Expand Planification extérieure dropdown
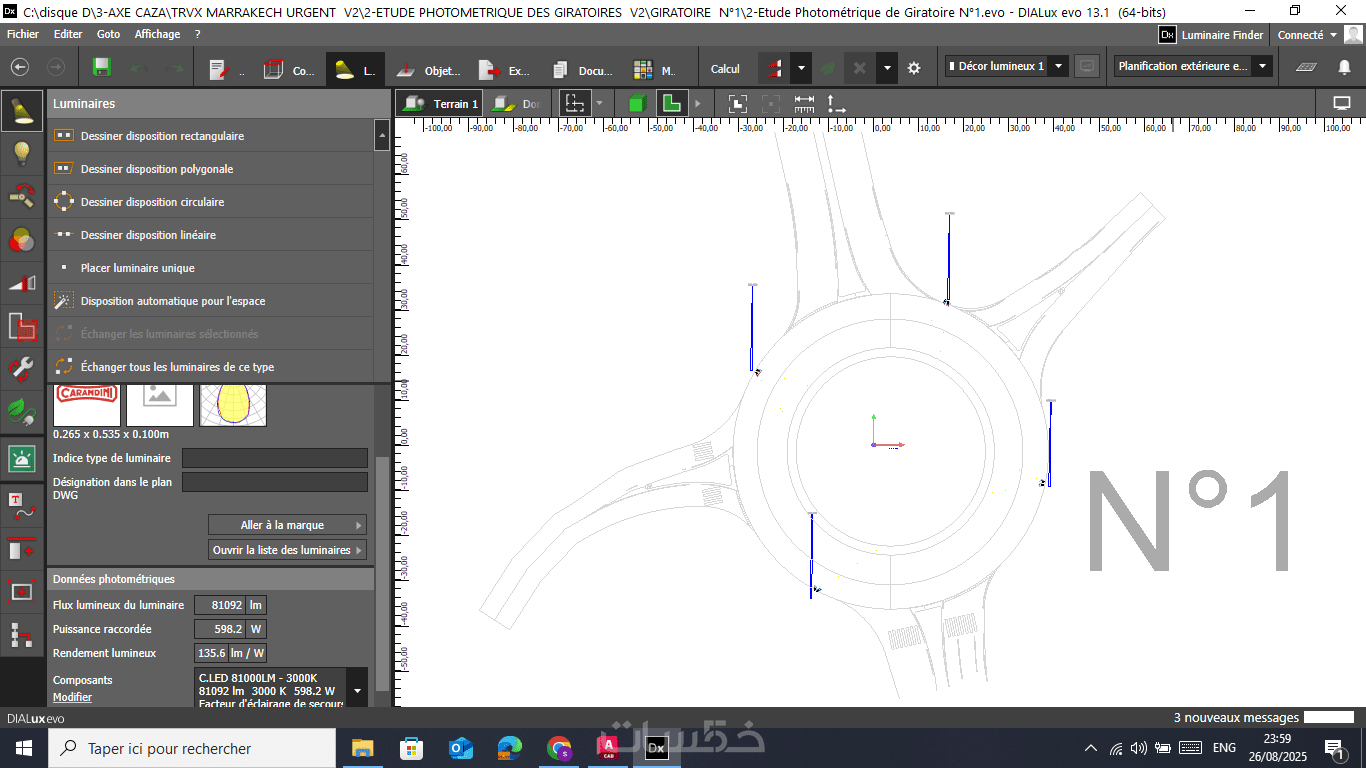 pos(1262,66)
